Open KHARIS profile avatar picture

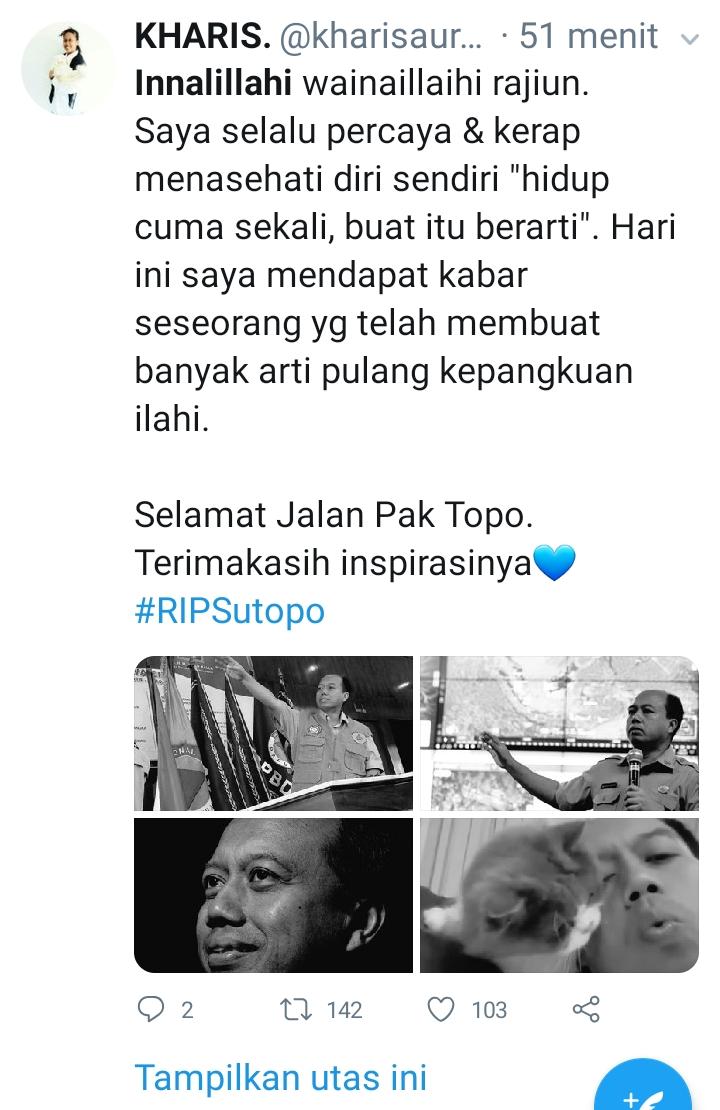(x=67, y=68)
